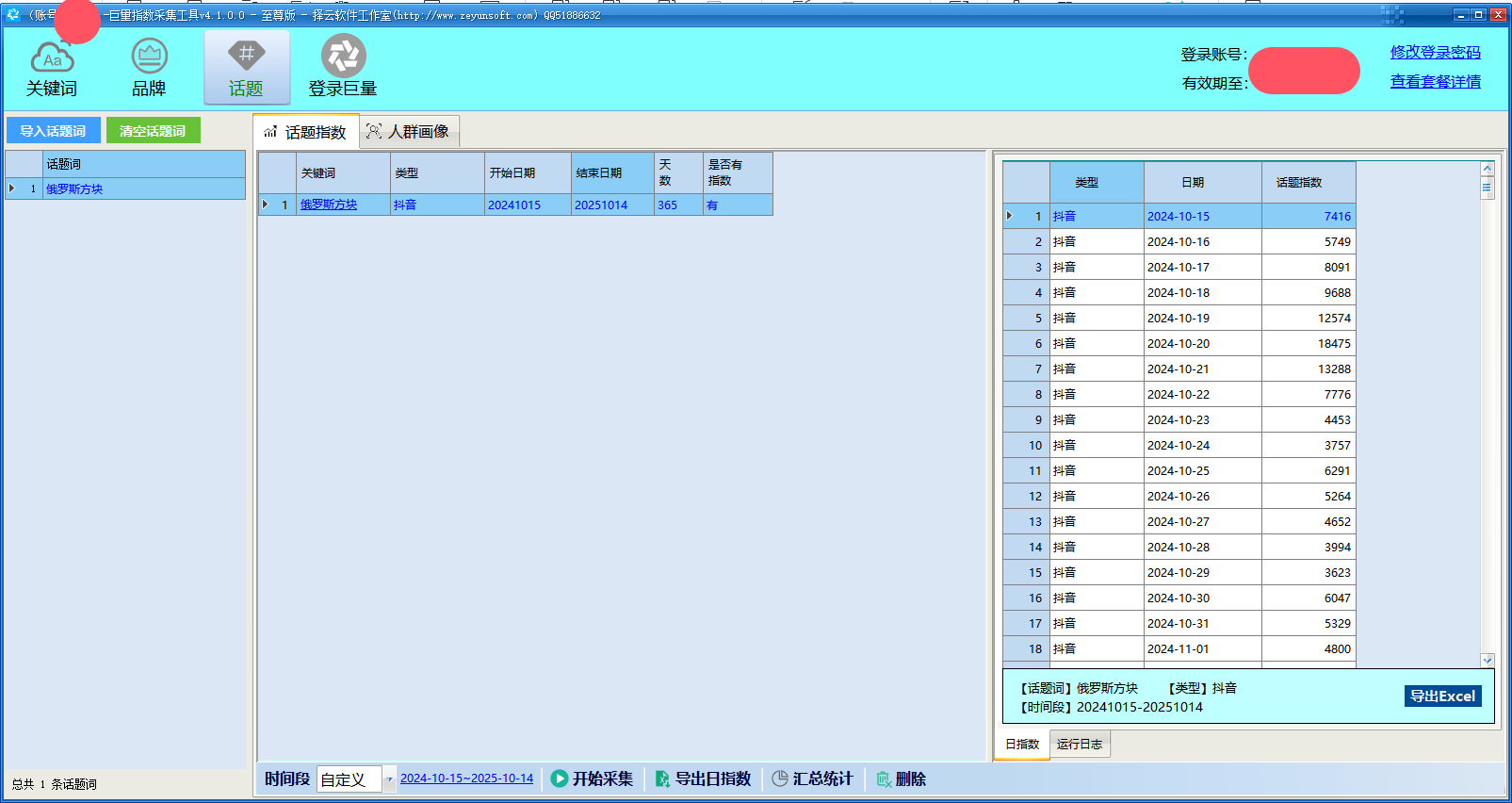Screen dimensions: 1512x803
Task: Click the 俄罗斯方块 keyword link in results
Action: tap(329, 205)
